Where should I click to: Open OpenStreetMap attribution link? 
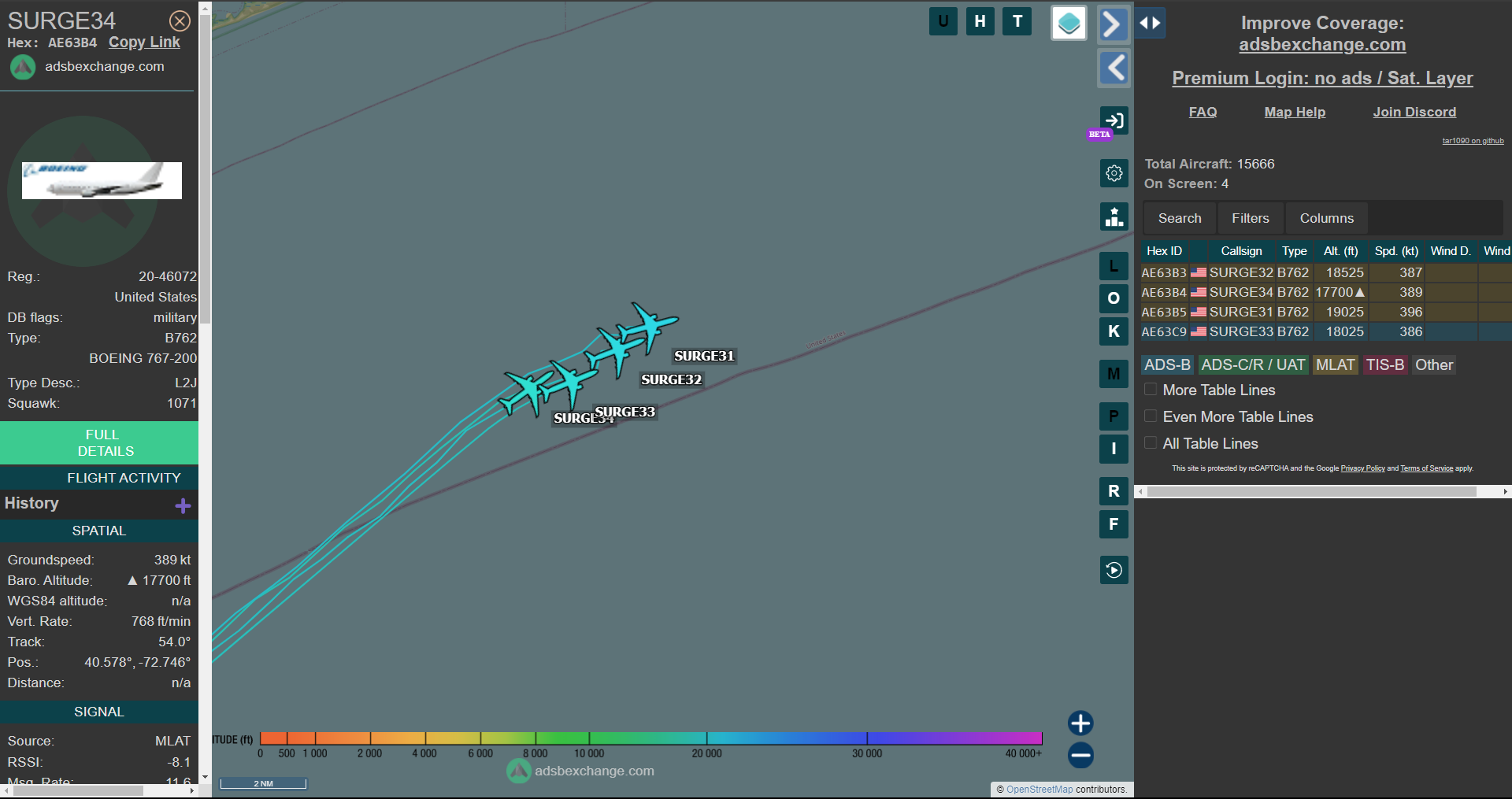click(1039, 789)
